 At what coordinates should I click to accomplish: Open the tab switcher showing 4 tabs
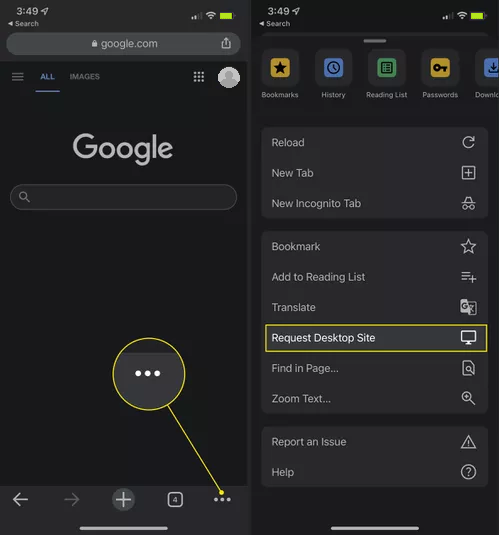pos(175,500)
